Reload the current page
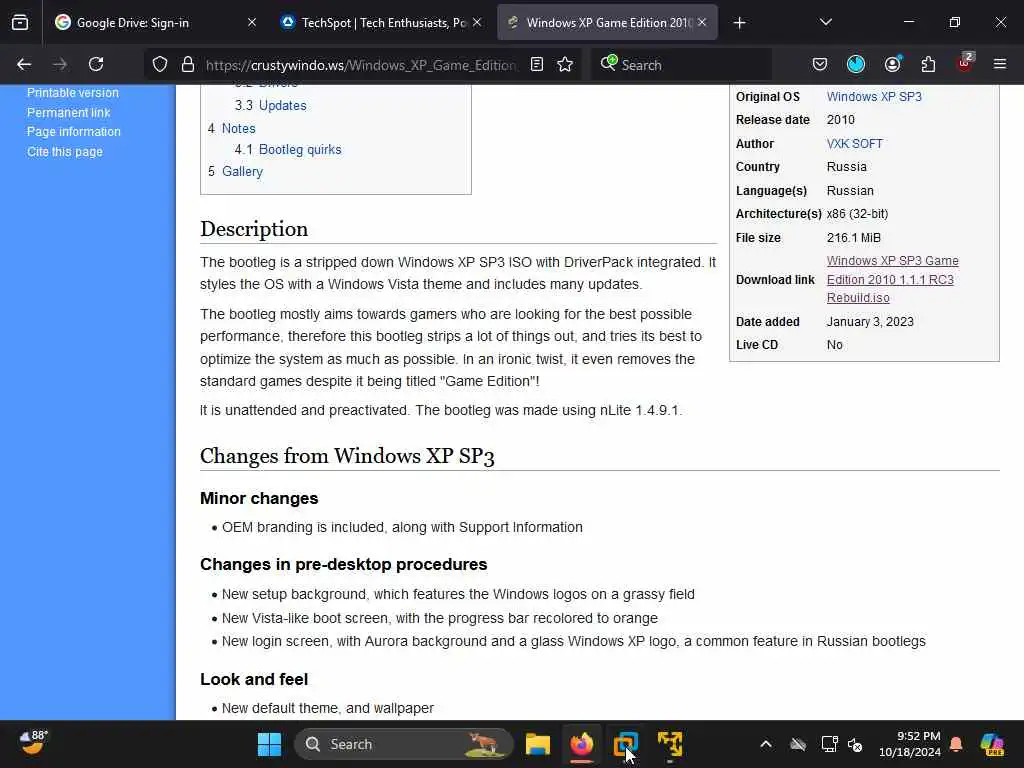The height and width of the screenshot is (768, 1024). tap(96, 64)
